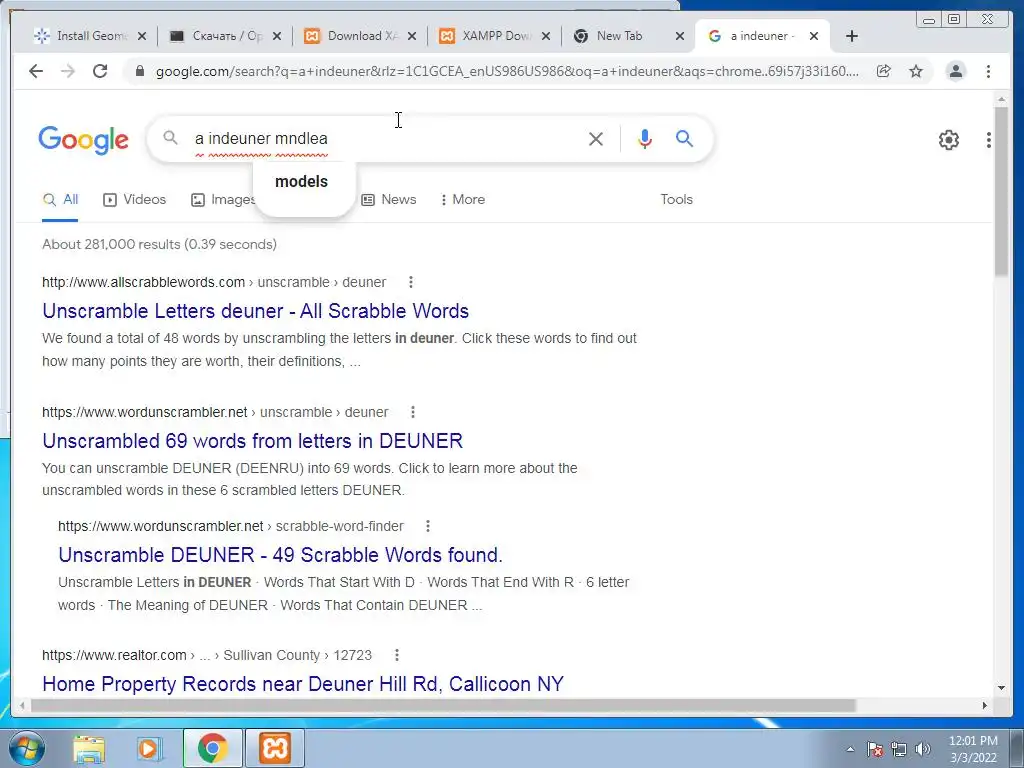The width and height of the screenshot is (1024, 768).
Task: Click the results count text
Action: (159, 244)
